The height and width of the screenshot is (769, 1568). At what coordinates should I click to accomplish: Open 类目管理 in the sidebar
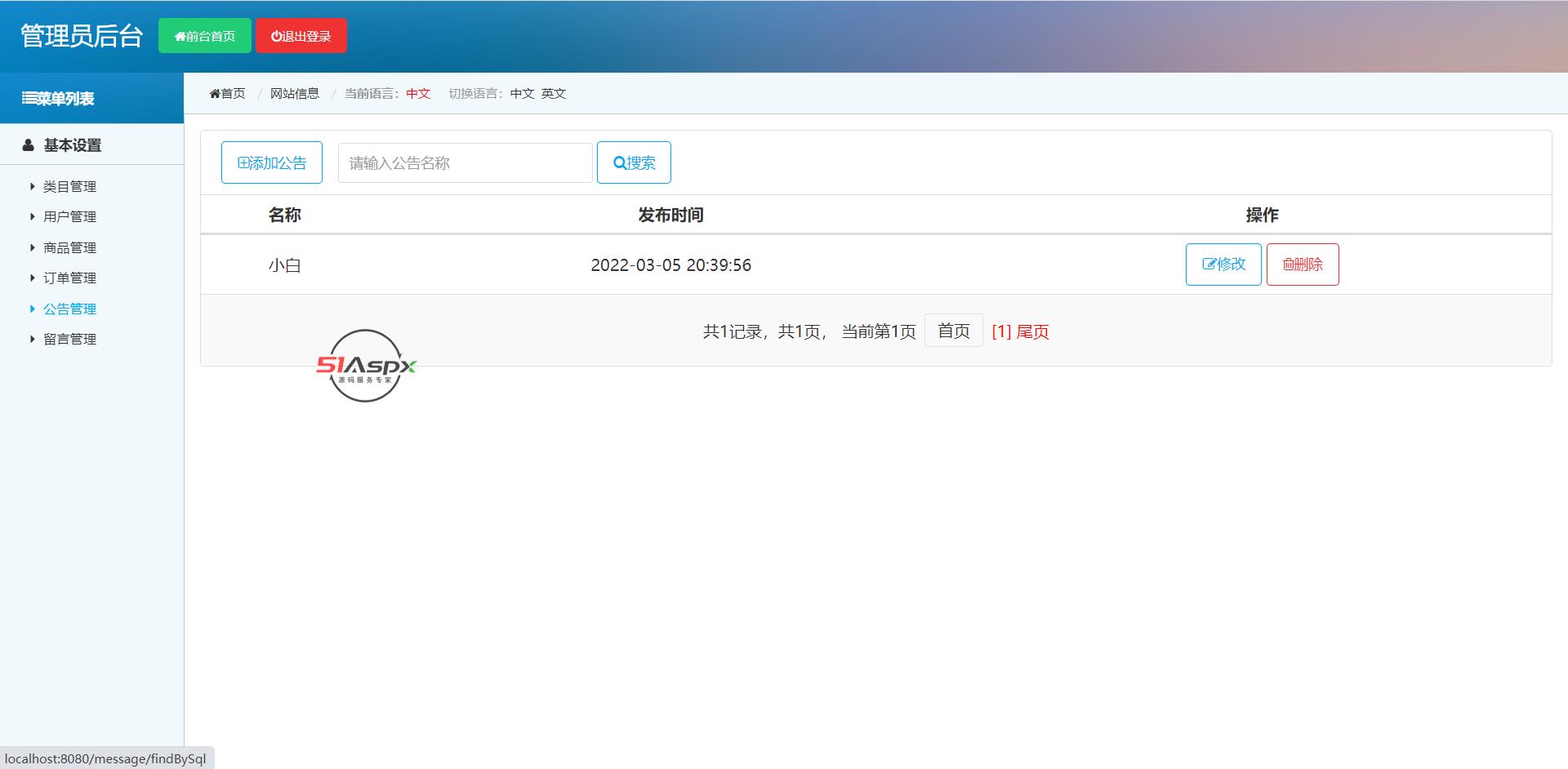pos(69,186)
